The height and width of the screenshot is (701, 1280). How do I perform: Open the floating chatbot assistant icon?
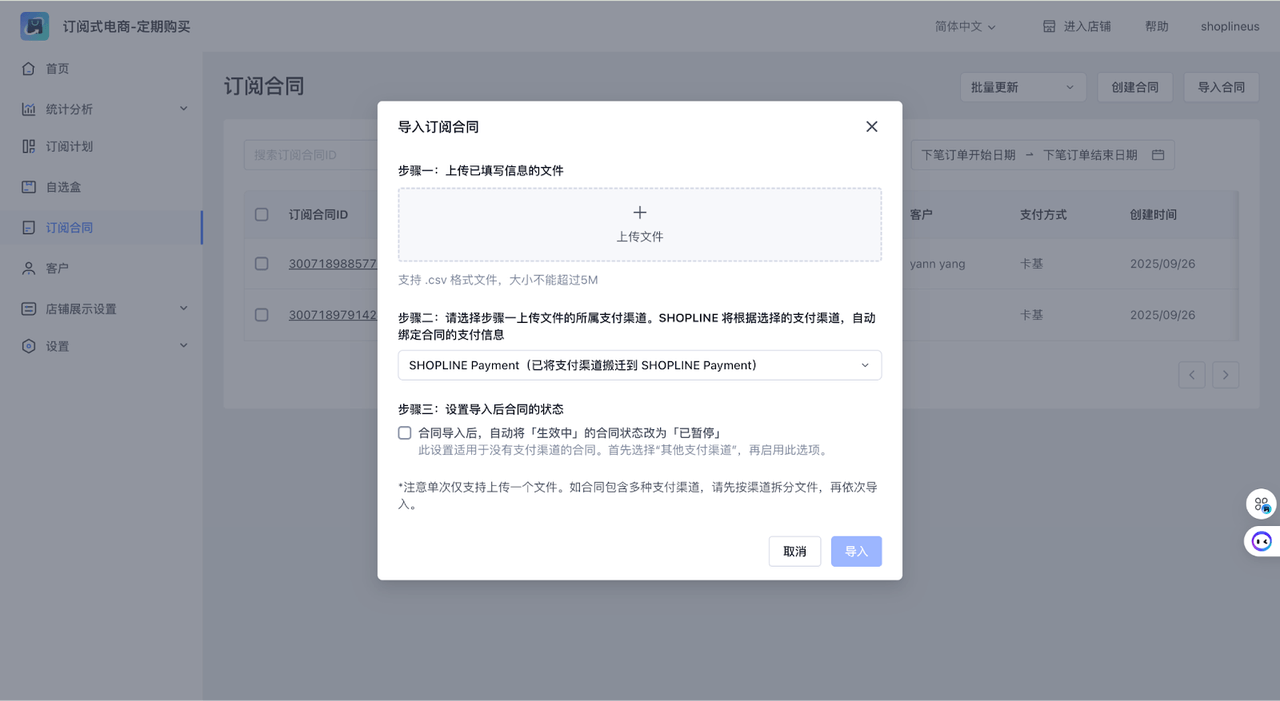1261,541
